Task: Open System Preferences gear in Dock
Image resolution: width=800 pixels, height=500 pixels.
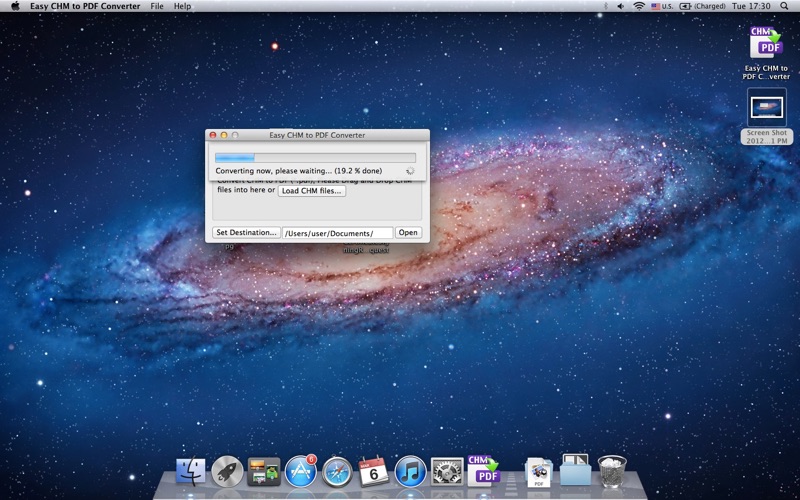Action: (x=447, y=471)
